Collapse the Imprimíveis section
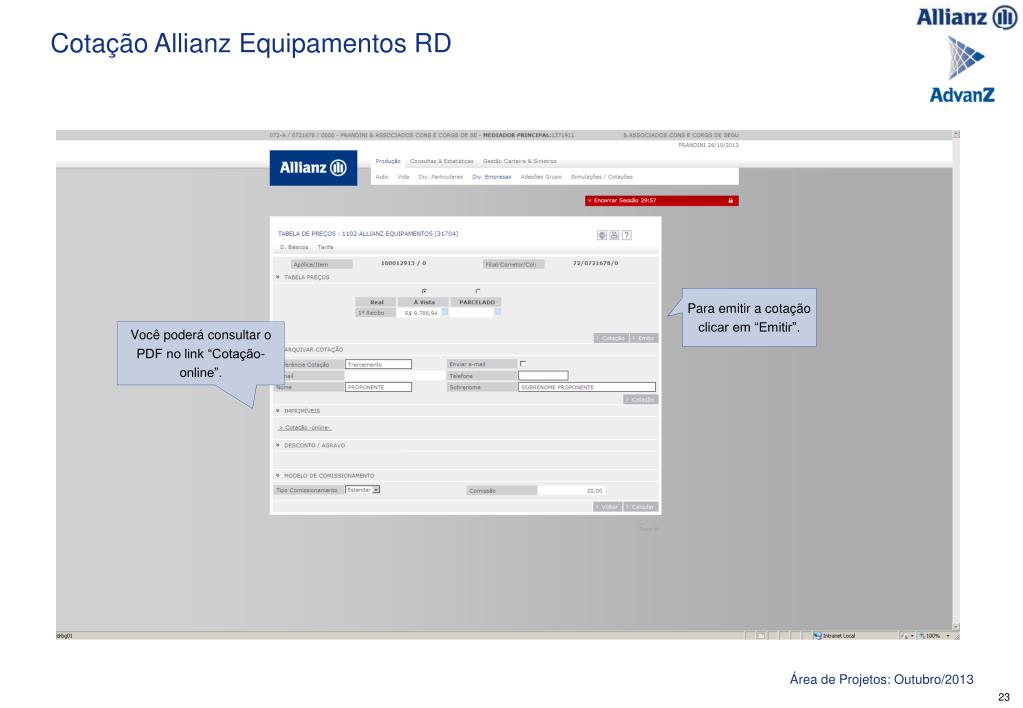1023x708 pixels. point(278,411)
